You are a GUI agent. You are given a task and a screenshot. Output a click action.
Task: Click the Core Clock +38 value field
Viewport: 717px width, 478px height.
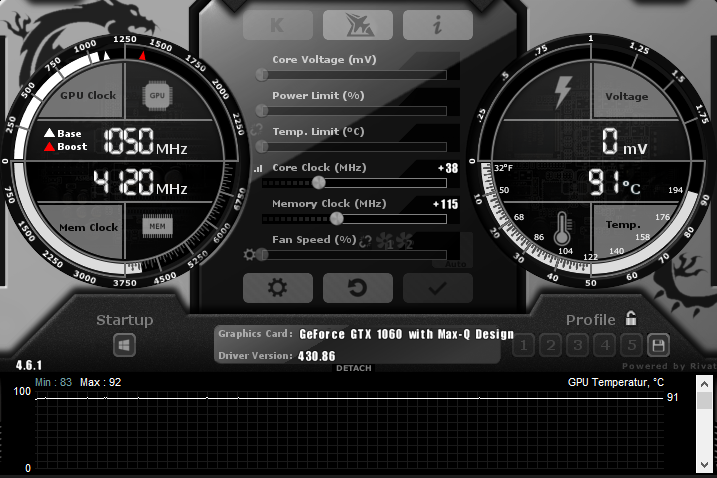[448, 168]
